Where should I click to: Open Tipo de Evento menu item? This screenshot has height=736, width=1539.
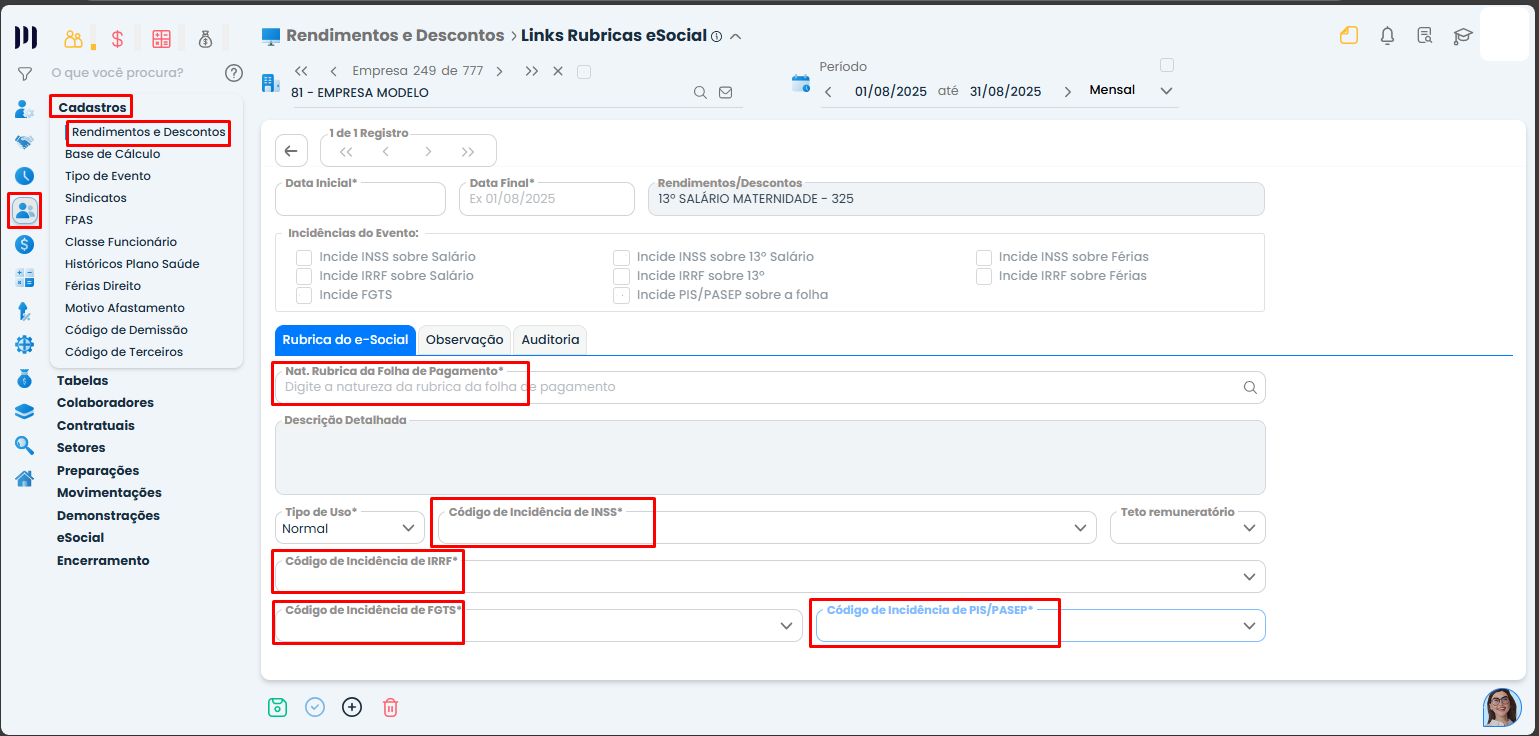coord(108,176)
